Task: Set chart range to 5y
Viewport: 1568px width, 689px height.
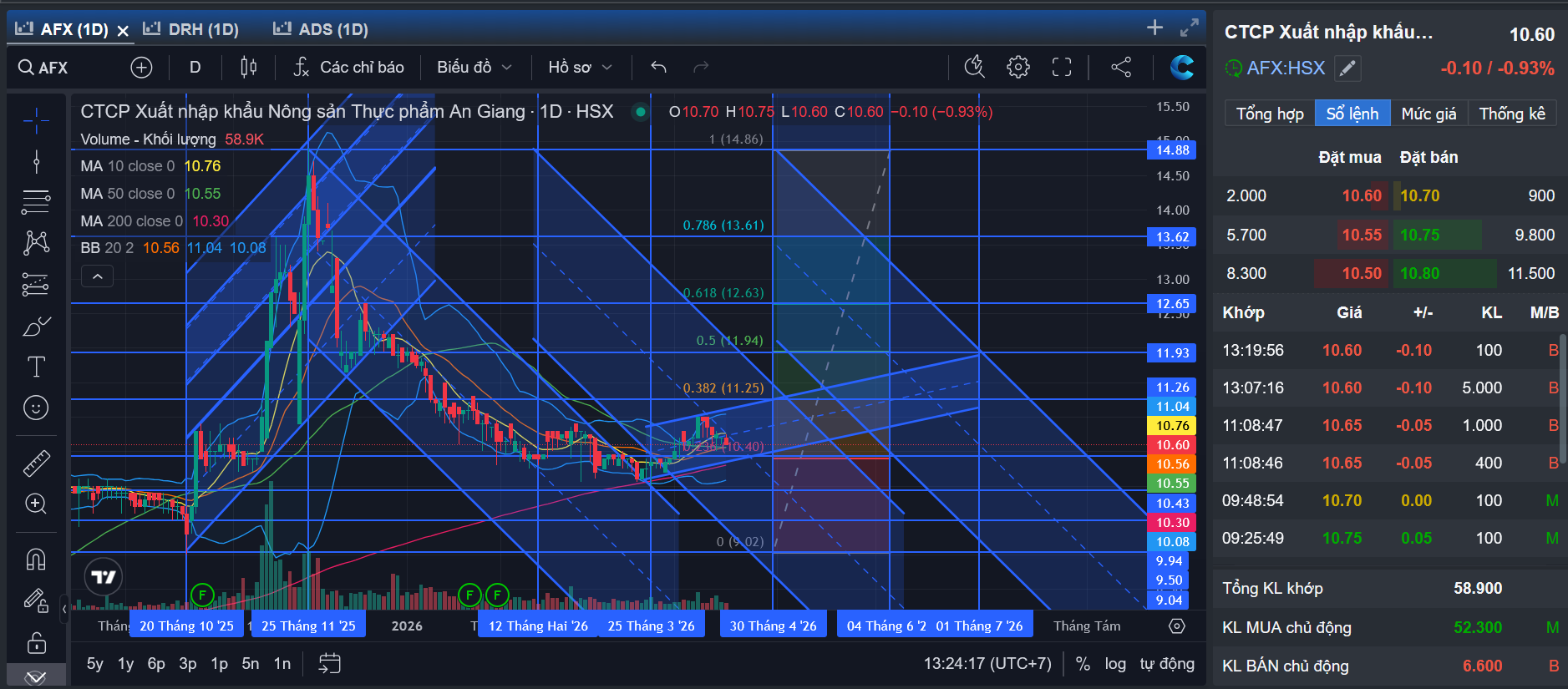Action: click(95, 664)
